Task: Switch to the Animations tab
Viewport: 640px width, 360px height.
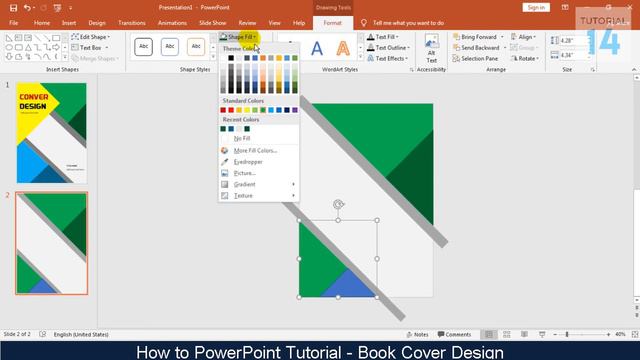Action: click(172, 23)
